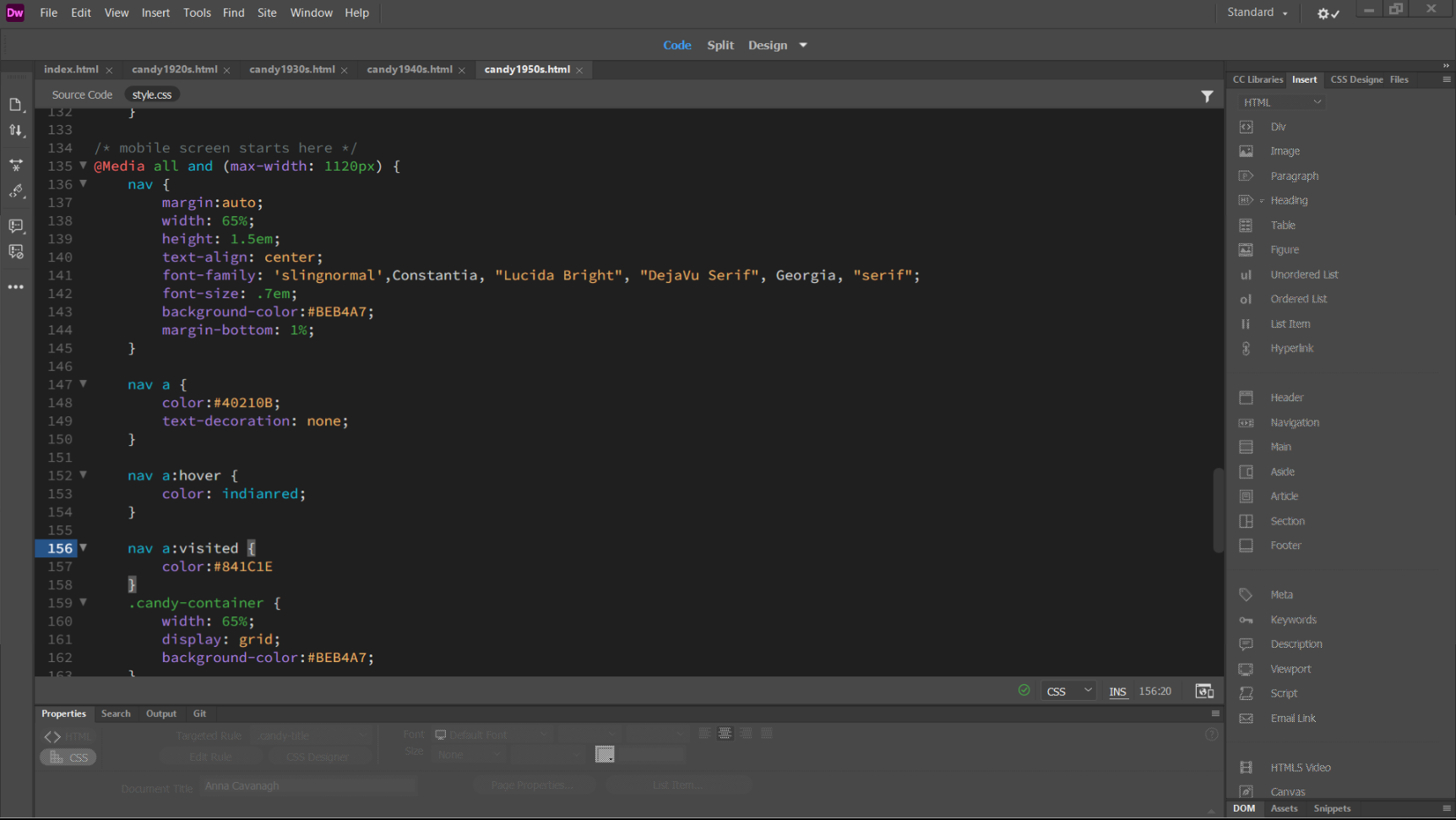
Task: Insert a Table element
Action: pos(1282,225)
